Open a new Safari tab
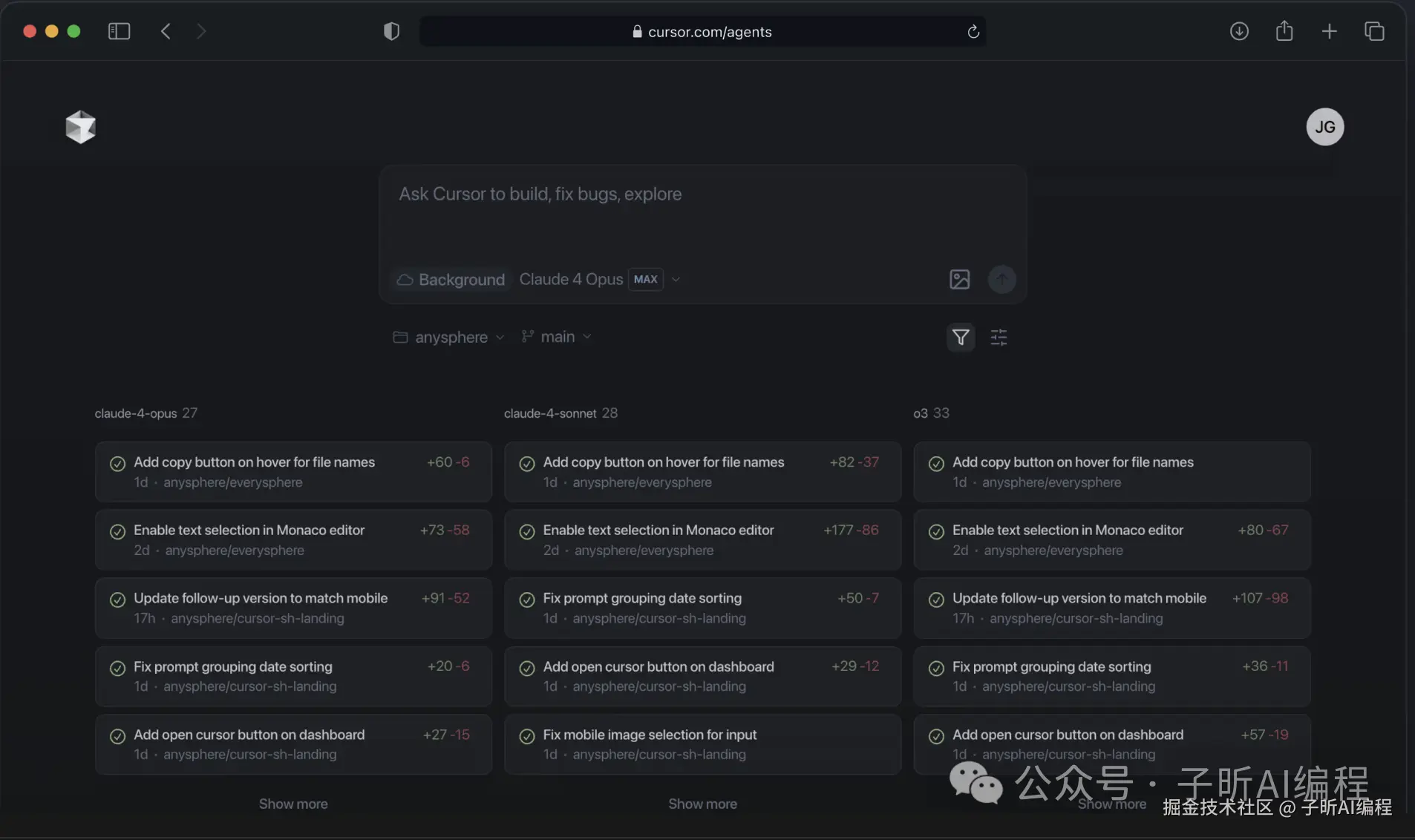Image resolution: width=1415 pixels, height=840 pixels. point(1329,31)
